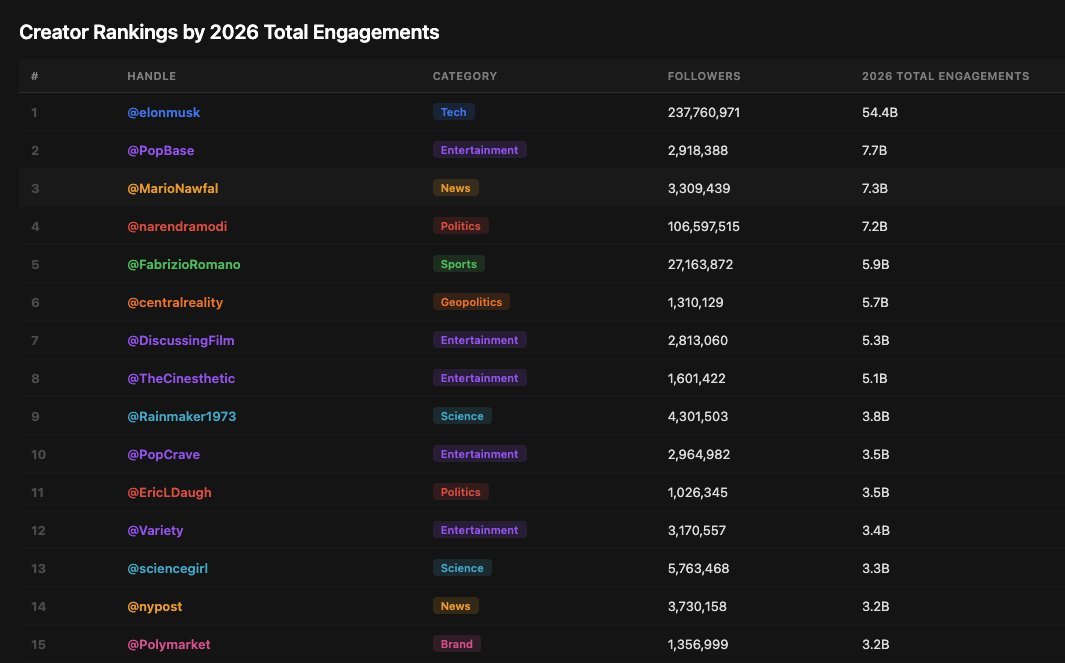Select follower count 237,760,971
The height and width of the screenshot is (663, 1065).
(x=704, y=113)
